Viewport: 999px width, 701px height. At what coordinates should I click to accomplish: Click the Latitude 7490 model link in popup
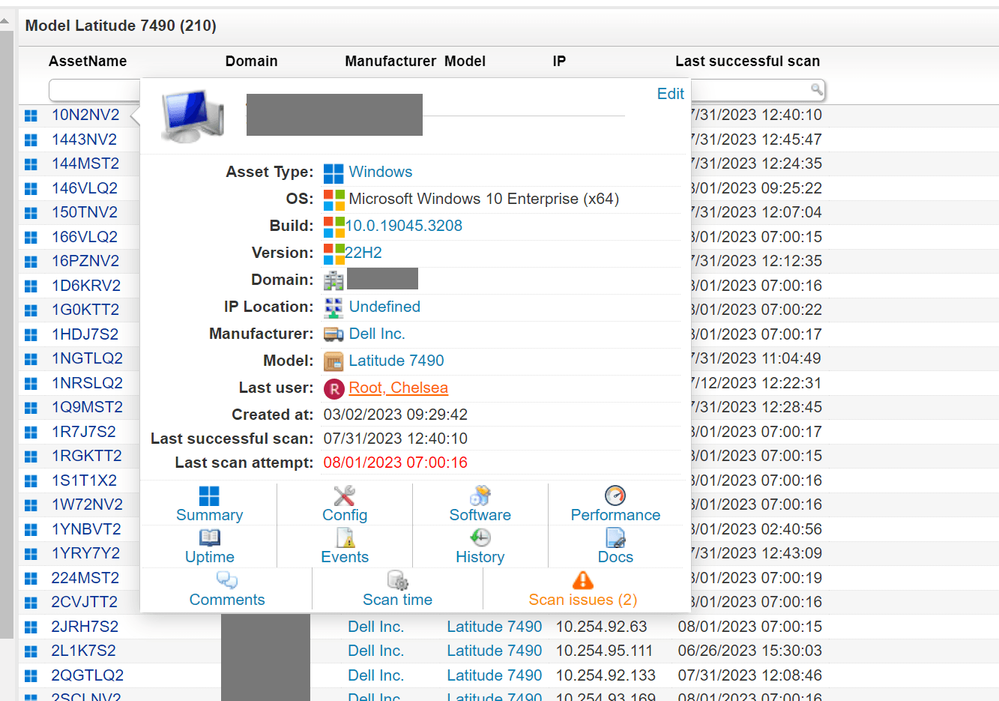coord(396,361)
